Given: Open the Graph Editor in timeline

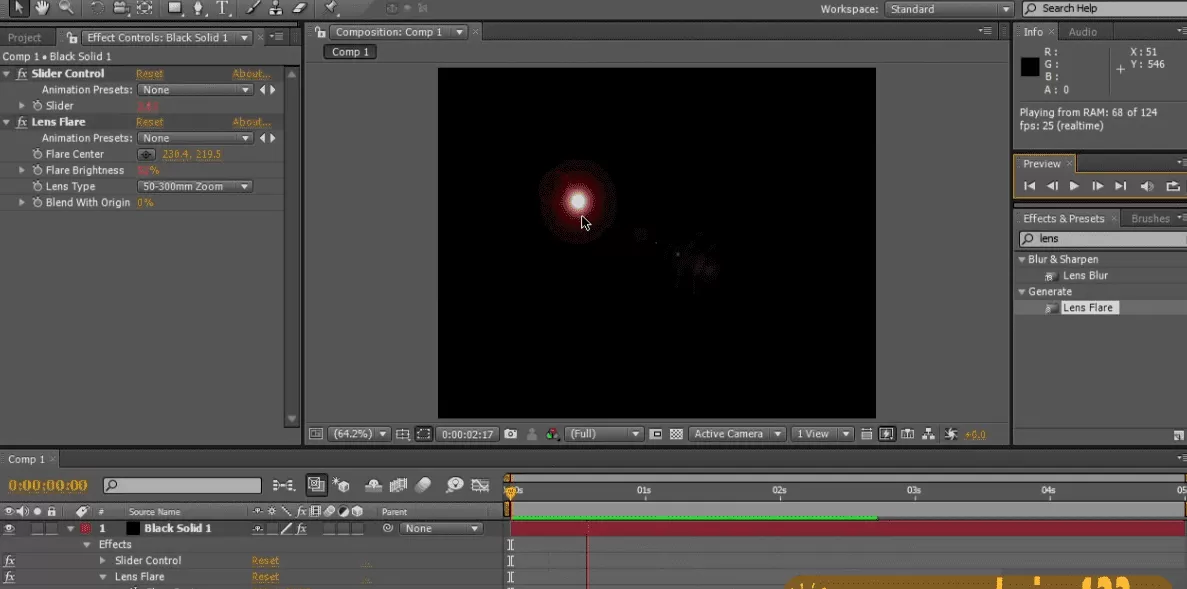Looking at the screenshot, I should 480,485.
